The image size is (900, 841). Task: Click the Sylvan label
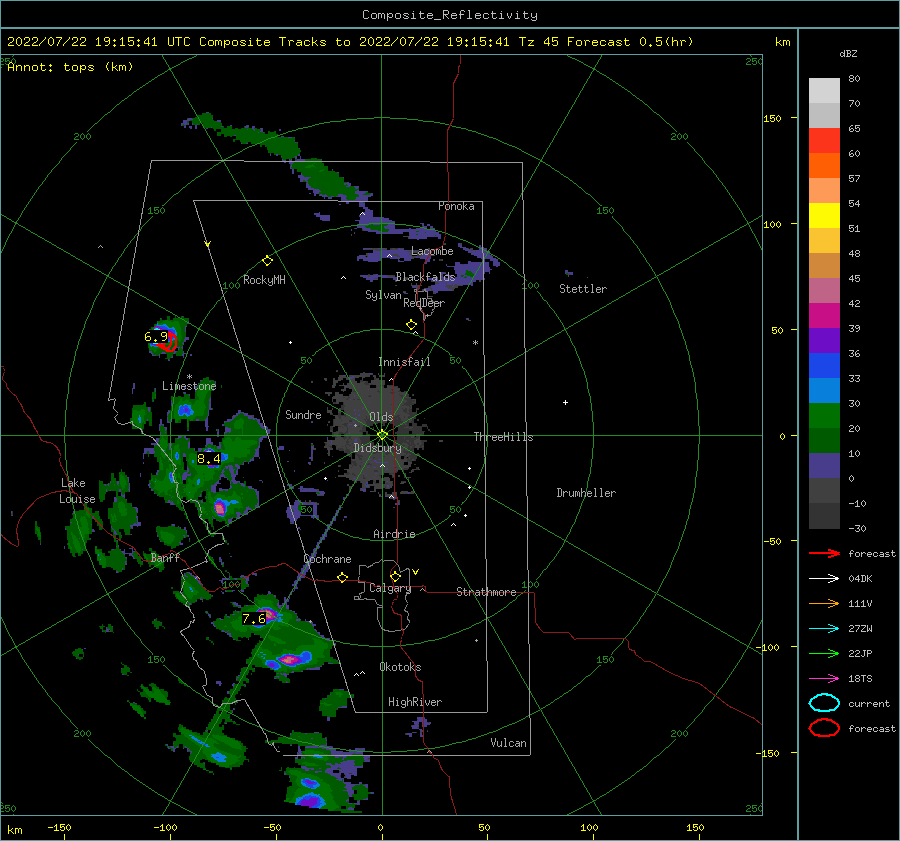coord(383,295)
